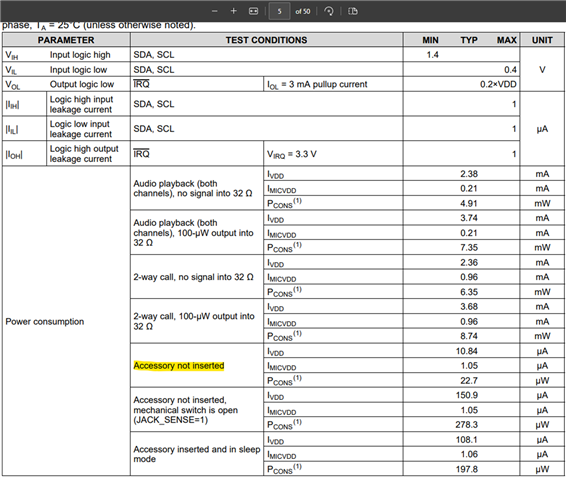
Task: Select the 'Input logic low' parameter text
Action: coord(78,70)
